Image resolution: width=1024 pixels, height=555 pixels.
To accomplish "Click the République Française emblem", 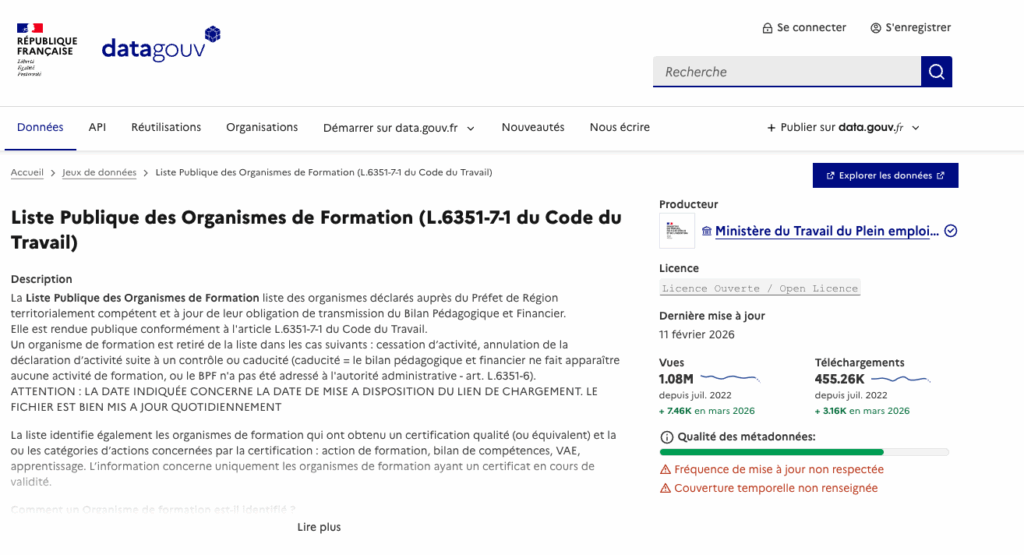I will pyautogui.click(x=45, y=48).
